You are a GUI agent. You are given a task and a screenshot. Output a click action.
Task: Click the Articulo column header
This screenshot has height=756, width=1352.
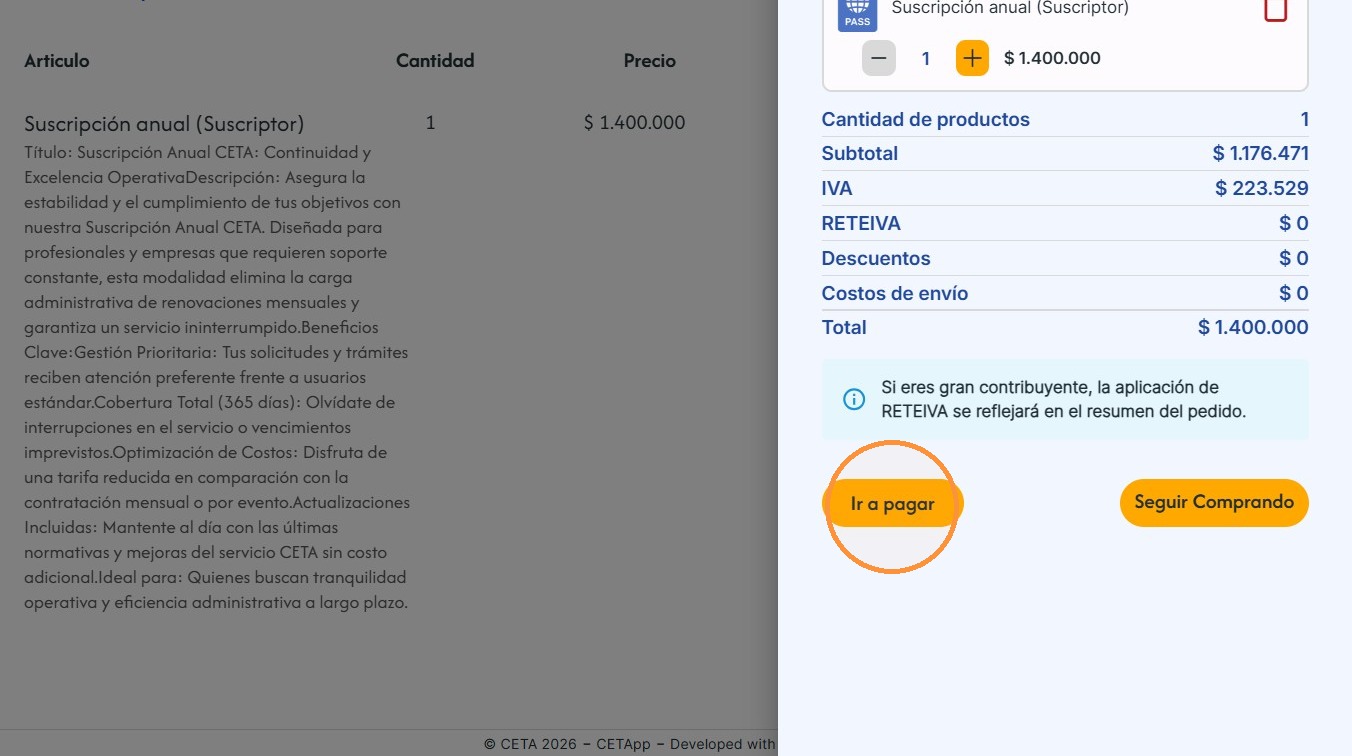coord(57,61)
